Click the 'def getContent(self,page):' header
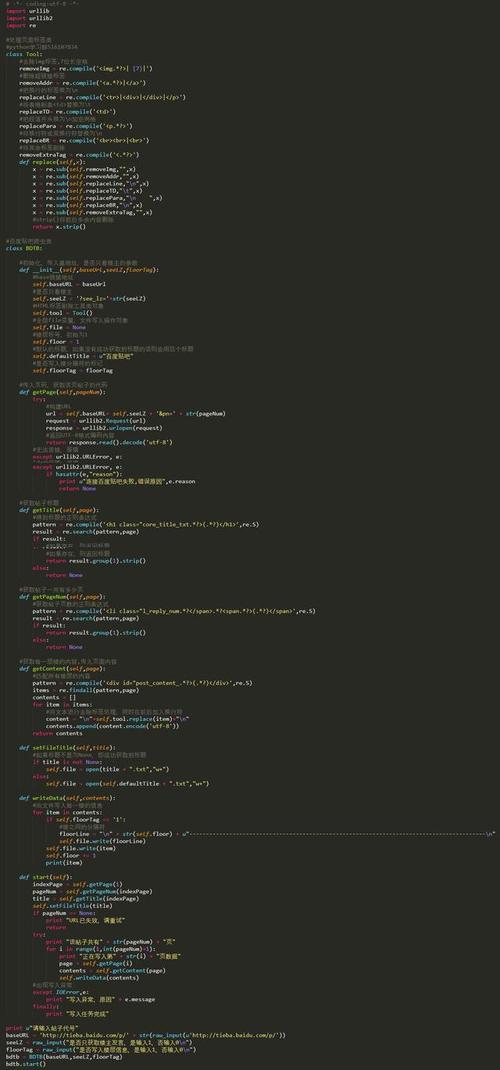Viewport: 500px width, 1070px height. coord(63,669)
